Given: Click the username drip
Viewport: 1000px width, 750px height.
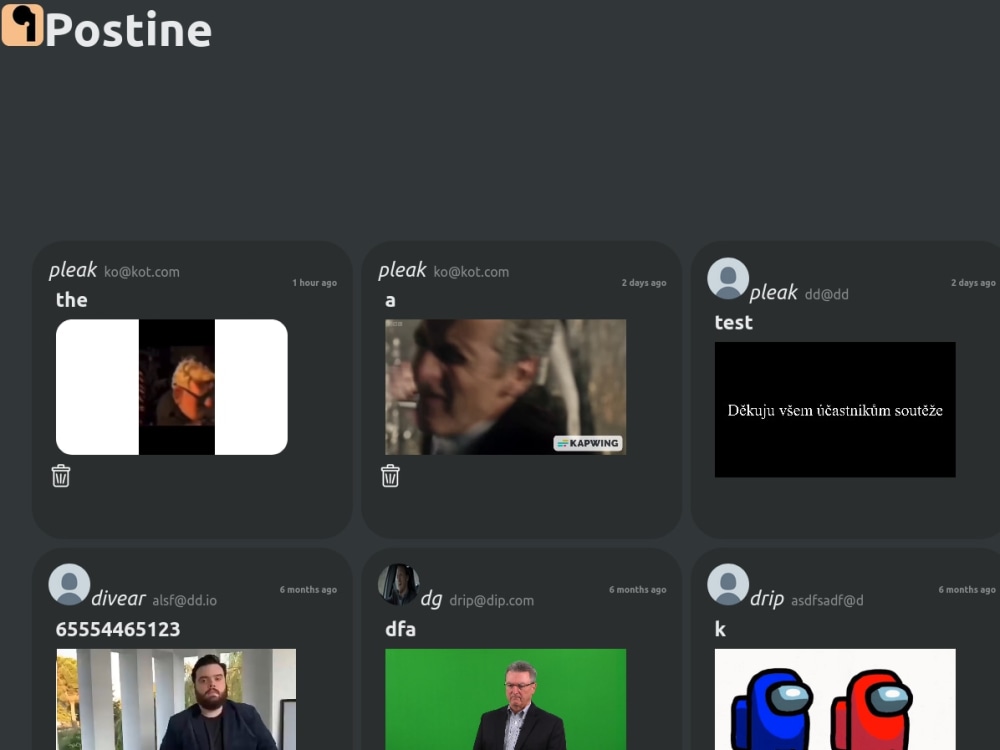Looking at the screenshot, I should pyautogui.click(x=767, y=599).
